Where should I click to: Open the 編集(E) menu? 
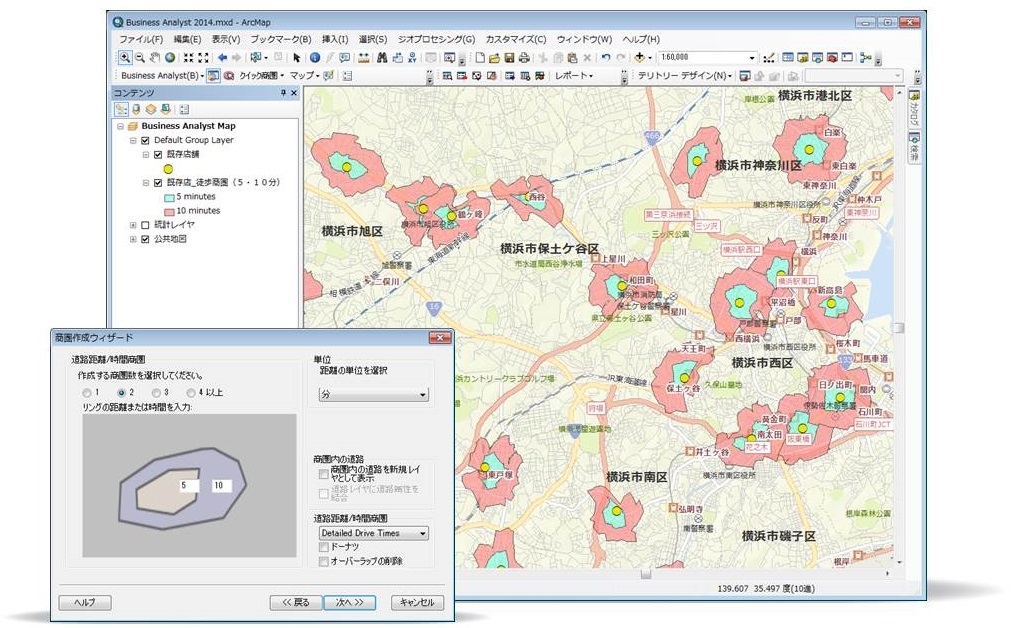188,39
